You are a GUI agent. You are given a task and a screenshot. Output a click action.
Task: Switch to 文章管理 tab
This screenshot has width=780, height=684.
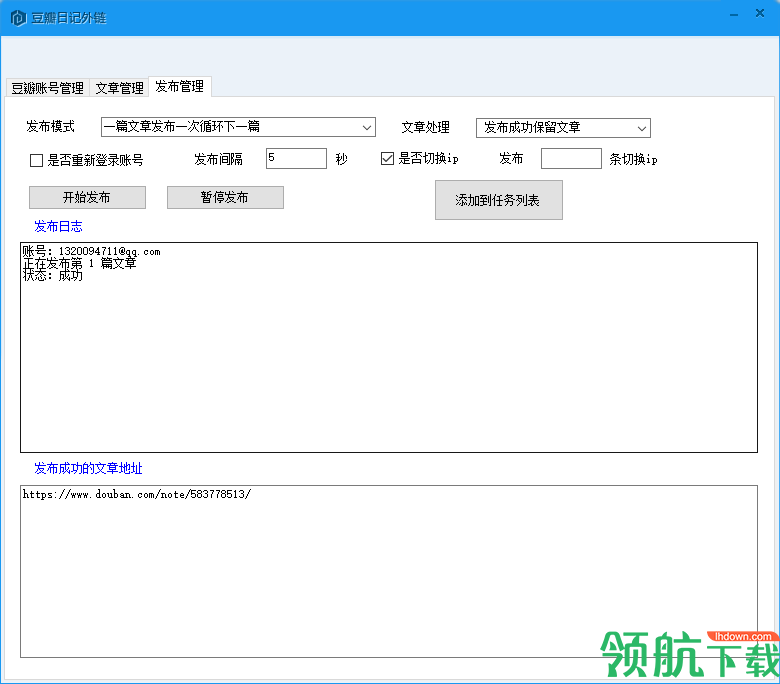click(x=119, y=88)
